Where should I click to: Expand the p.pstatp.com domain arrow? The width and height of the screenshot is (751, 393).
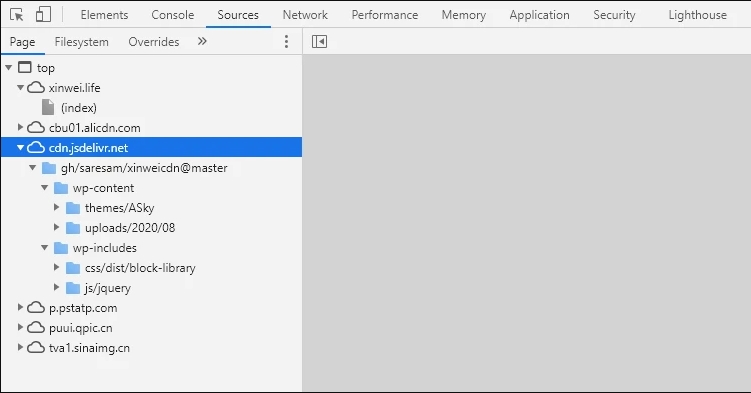pyautogui.click(x=20, y=307)
